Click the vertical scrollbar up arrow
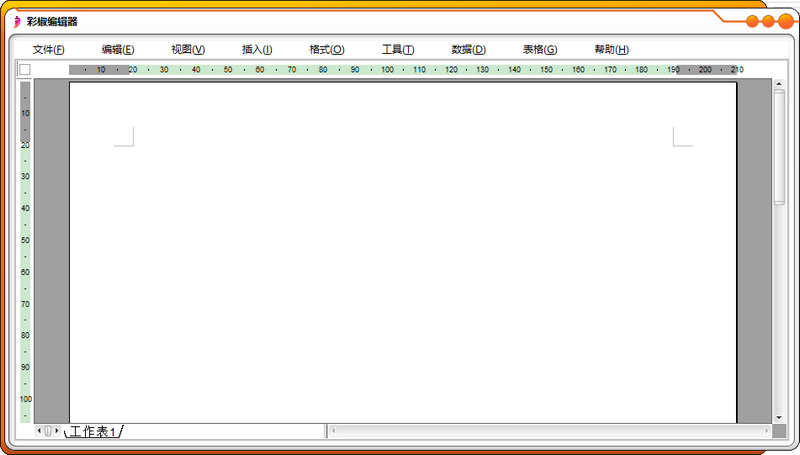The image size is (800, 455). tap(779, 84)
